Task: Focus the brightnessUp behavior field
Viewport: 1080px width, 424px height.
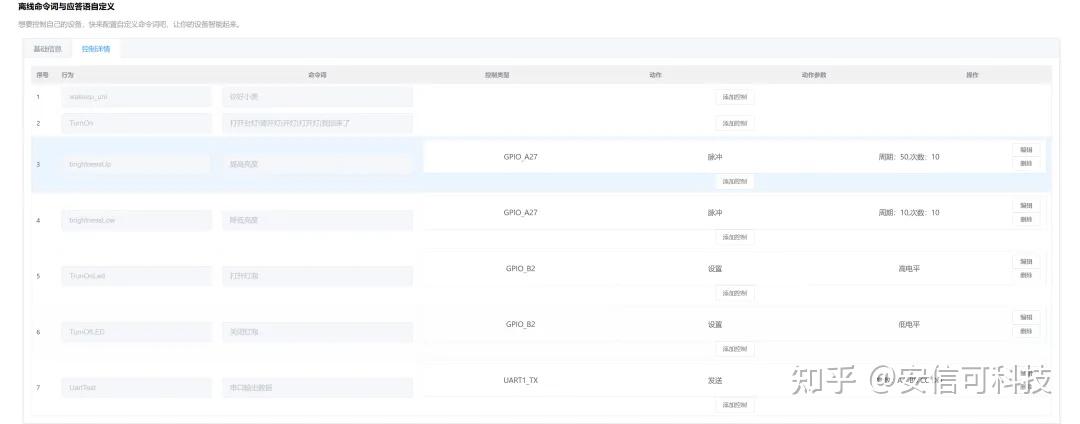Action: pyautogui.click(x=136, y=165)
